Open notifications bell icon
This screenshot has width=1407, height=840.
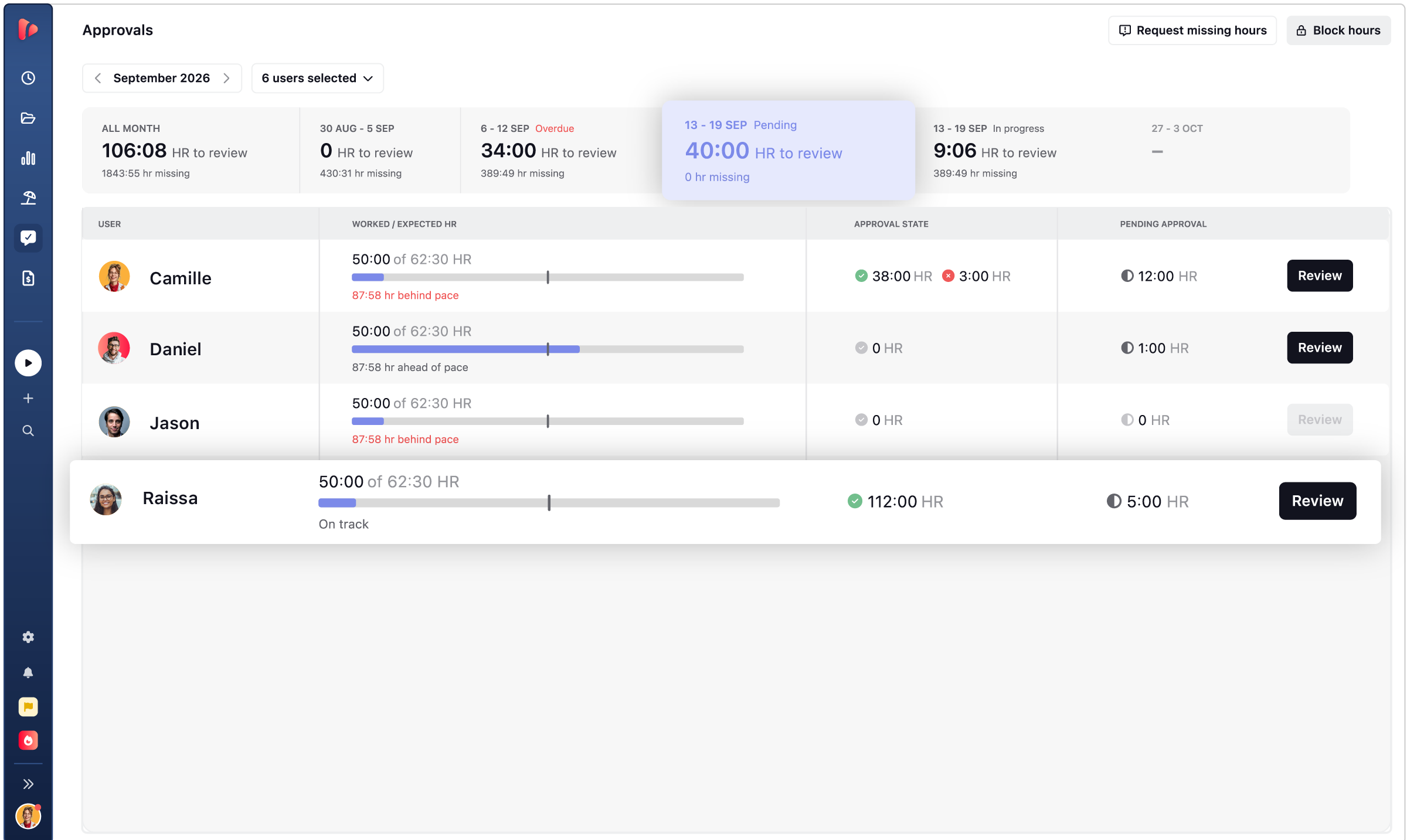[28, 672]
